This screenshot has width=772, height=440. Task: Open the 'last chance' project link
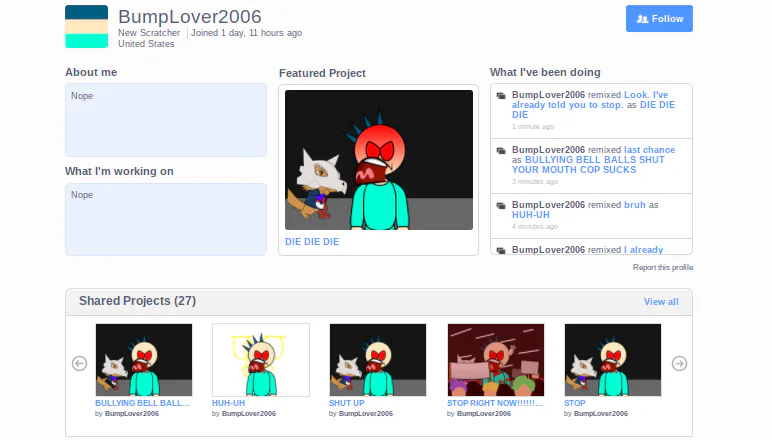(649, 150)
